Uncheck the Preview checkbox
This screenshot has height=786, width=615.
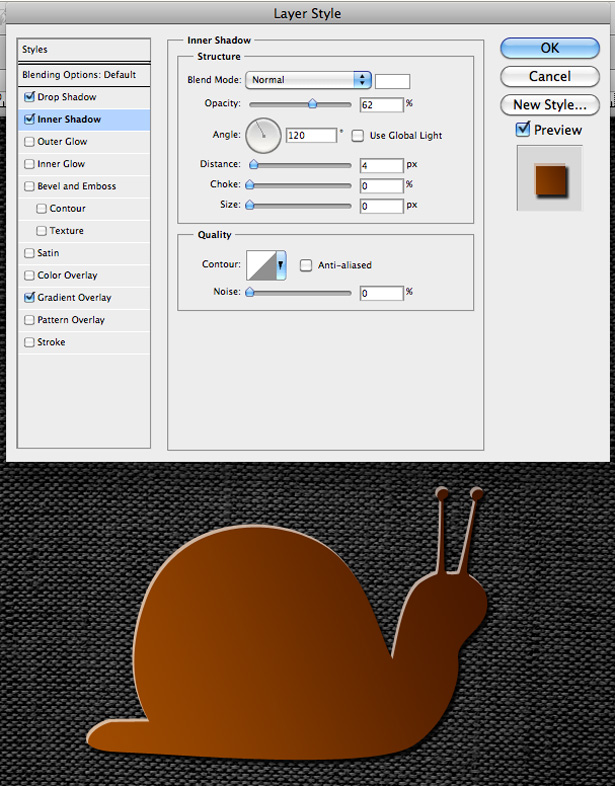pos(523,129)
